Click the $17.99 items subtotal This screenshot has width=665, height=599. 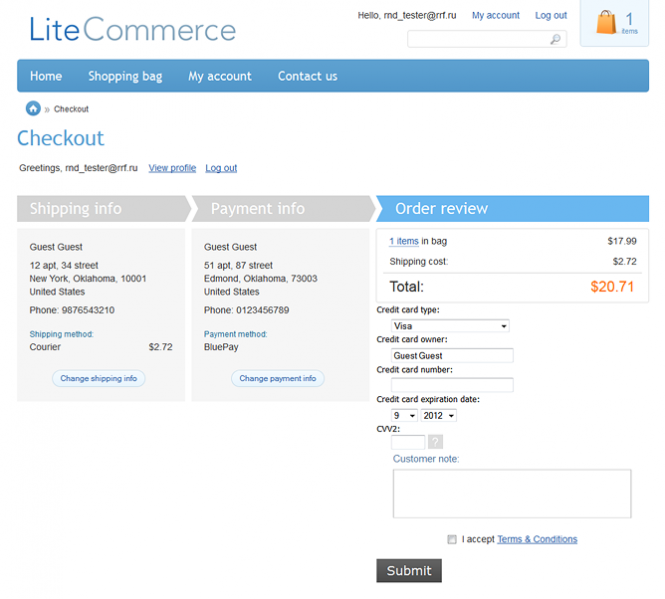coord(622,241)
